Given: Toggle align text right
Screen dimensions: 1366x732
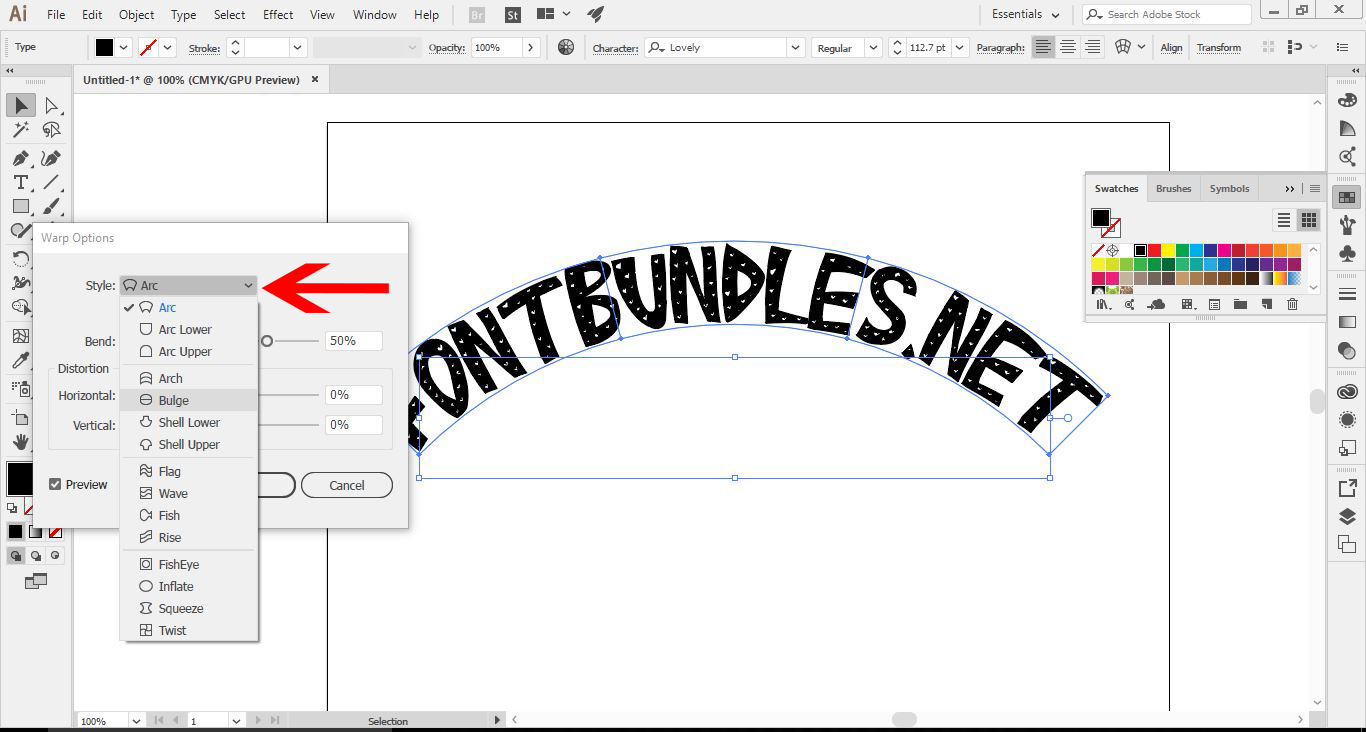Looking at the screenshot, I should tap(1092, 47).
